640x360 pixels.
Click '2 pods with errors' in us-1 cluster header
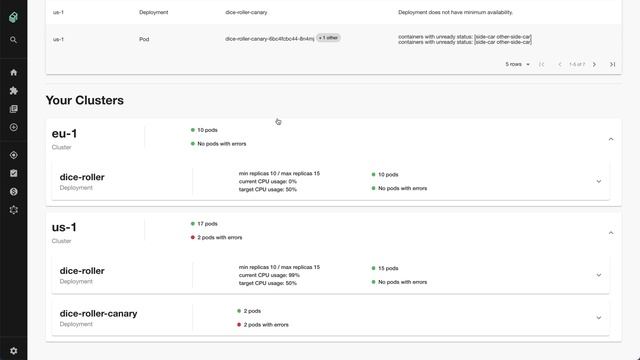[x=220, y=238]
